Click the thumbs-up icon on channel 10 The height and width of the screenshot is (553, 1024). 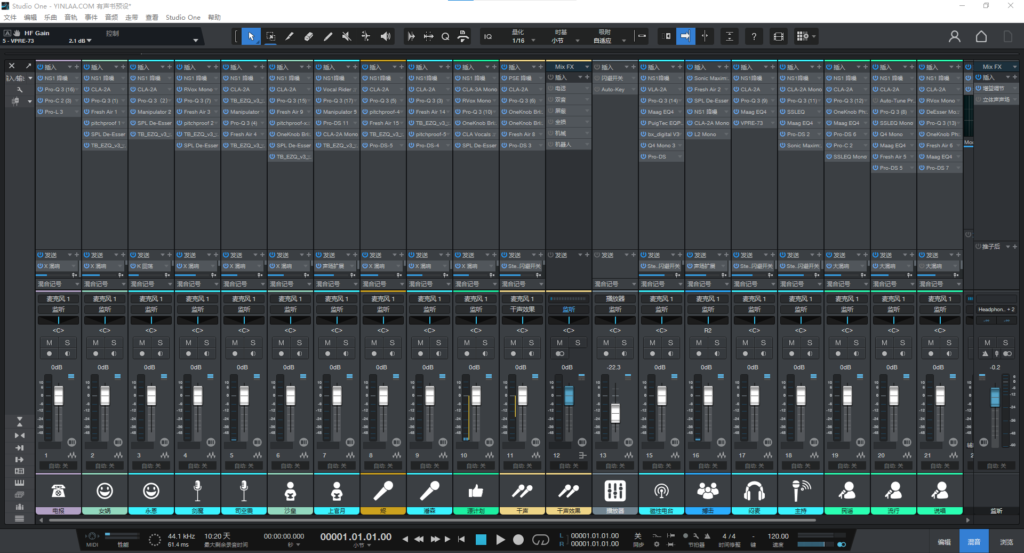click(x=477, y=490)
